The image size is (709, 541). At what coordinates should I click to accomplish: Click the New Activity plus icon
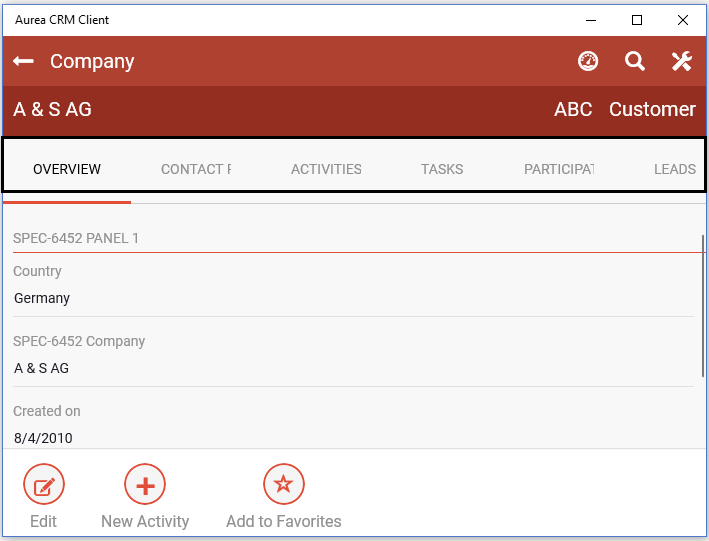145,487
